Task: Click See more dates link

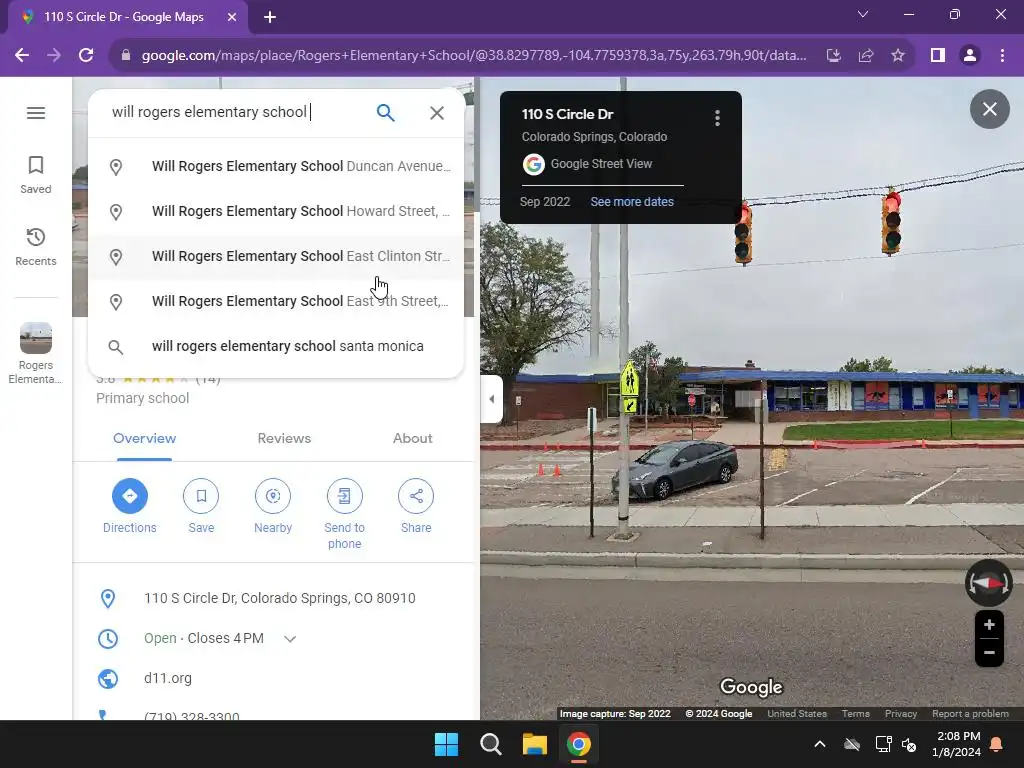Action: click(x=632, y=202)
